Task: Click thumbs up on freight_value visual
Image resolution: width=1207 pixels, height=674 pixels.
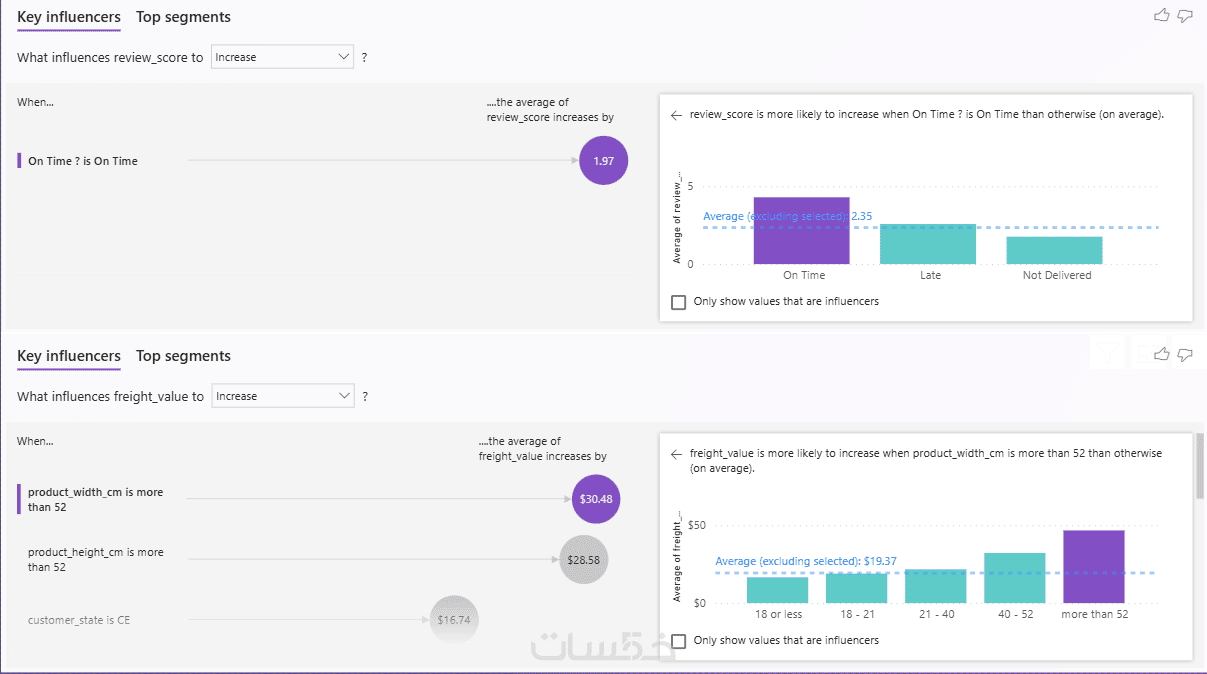Action: [x=1162, y=354]
